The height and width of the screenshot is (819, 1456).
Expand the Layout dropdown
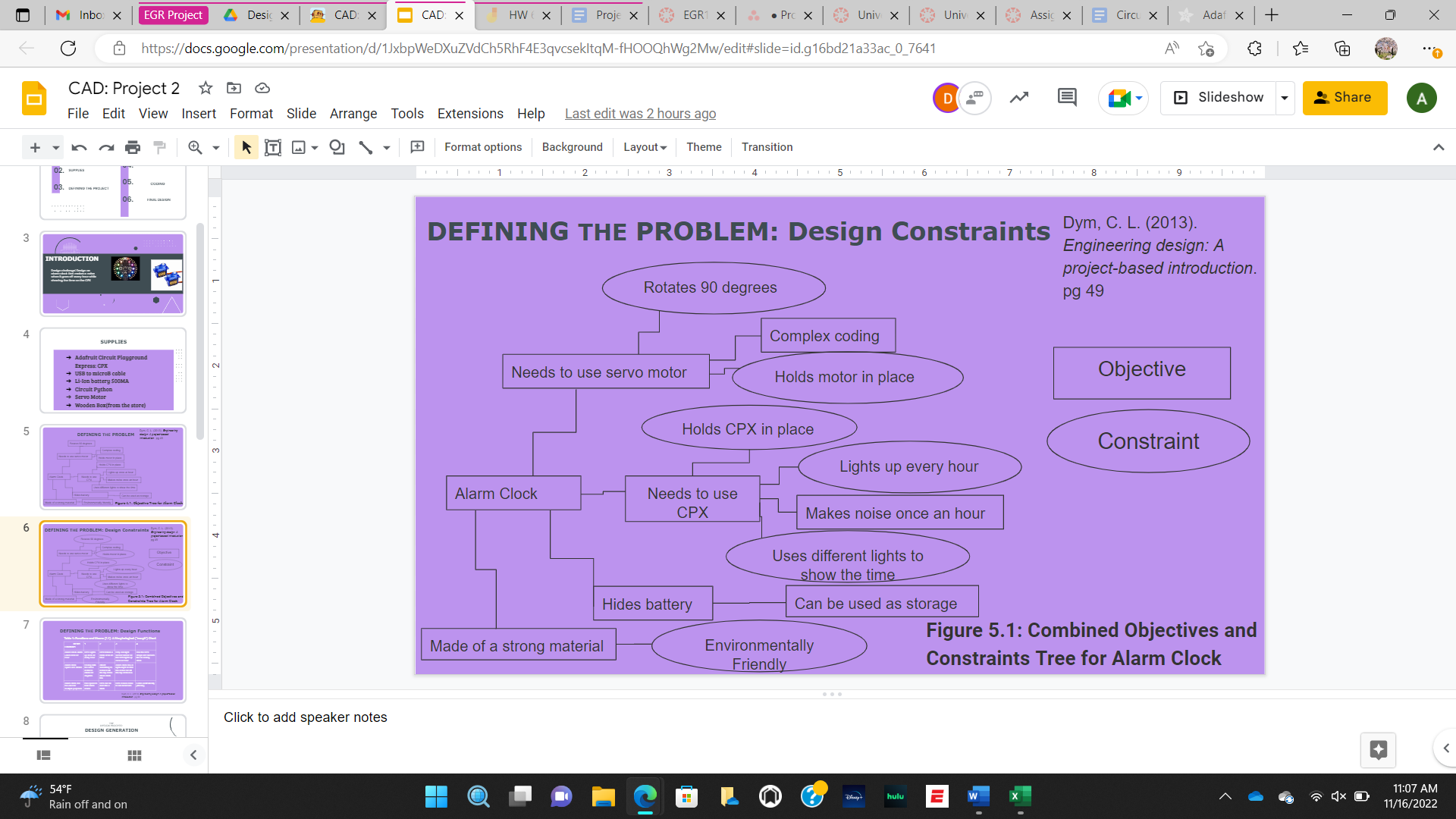coord(644,147)
